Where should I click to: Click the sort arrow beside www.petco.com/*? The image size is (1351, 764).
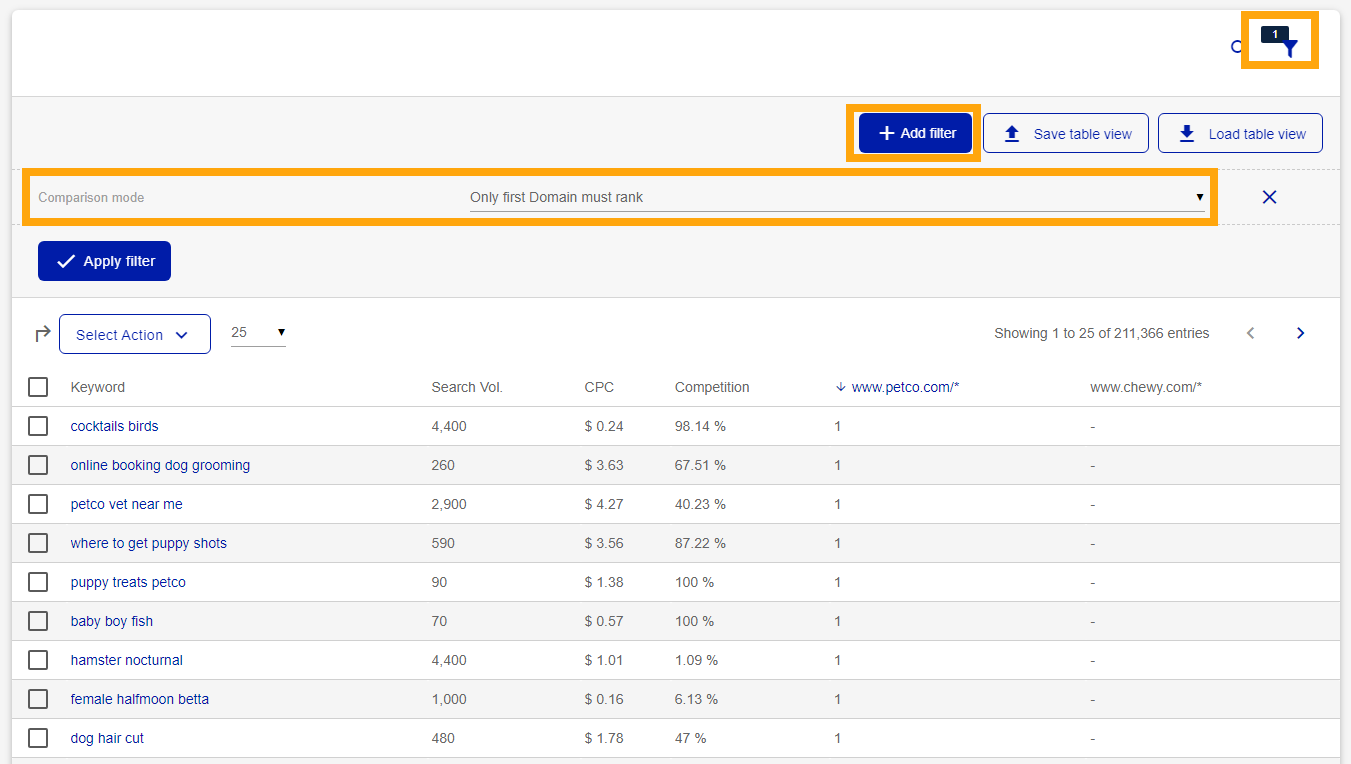pyautogui.click(x=840, y=387)
